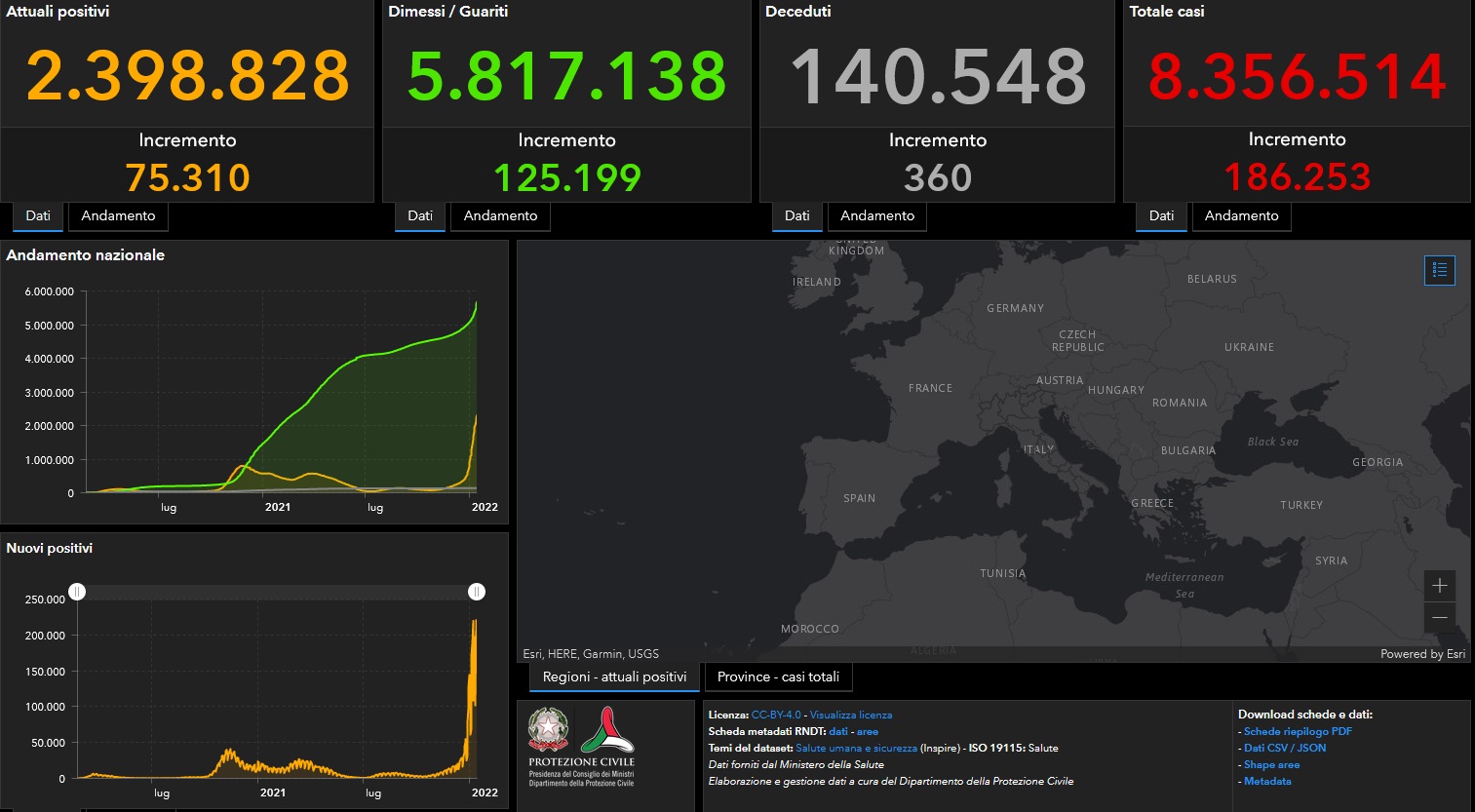Show Andamento tab under Deceduti
The image size is (1475, 812).
coord(876,215)
